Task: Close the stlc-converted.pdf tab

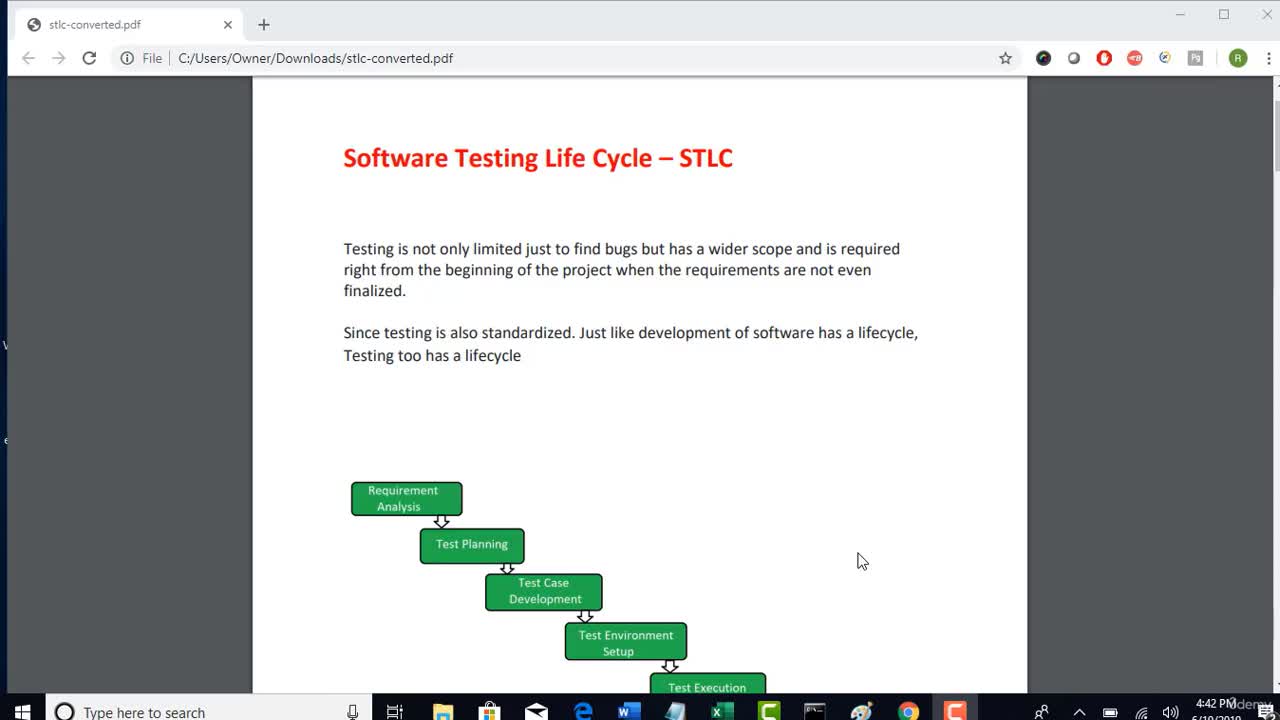Action: point(228,25)
